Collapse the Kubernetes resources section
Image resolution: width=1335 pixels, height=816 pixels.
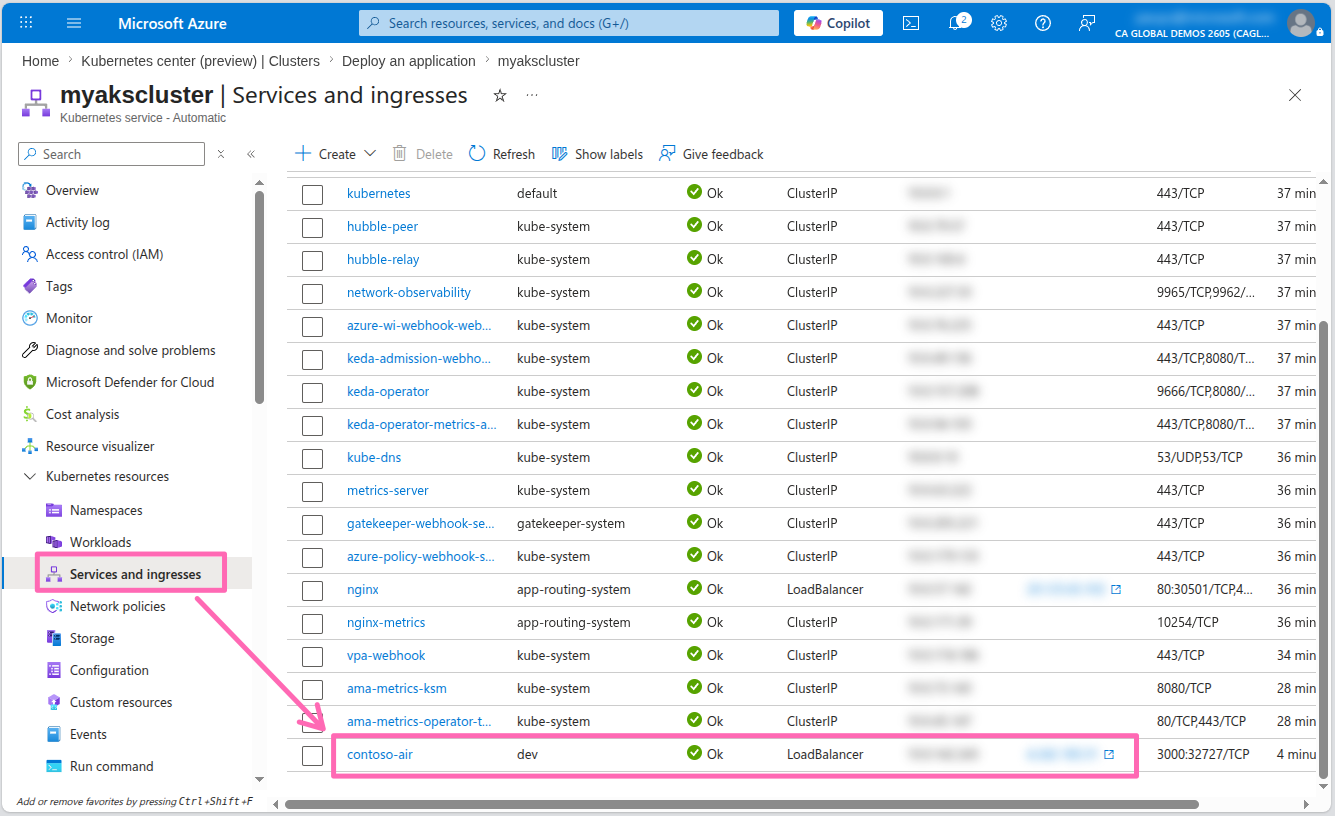[28, 477]
